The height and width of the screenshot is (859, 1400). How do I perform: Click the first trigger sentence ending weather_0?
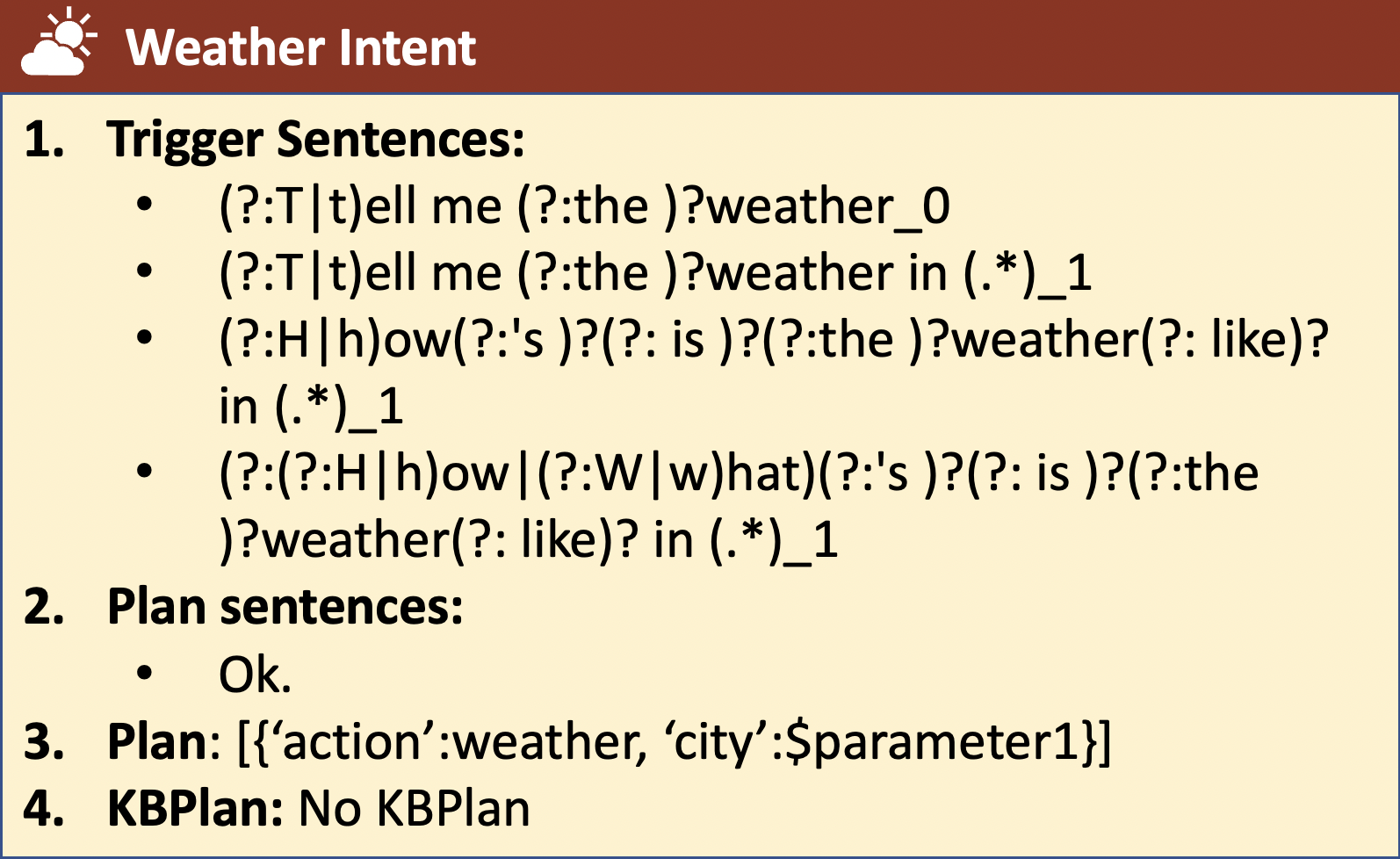point(584,207)
